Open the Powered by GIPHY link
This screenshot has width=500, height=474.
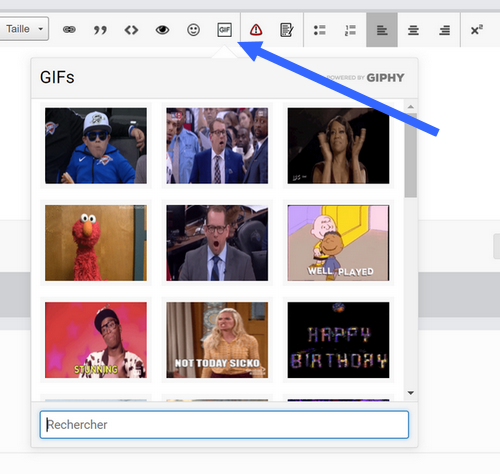[365, 78]
